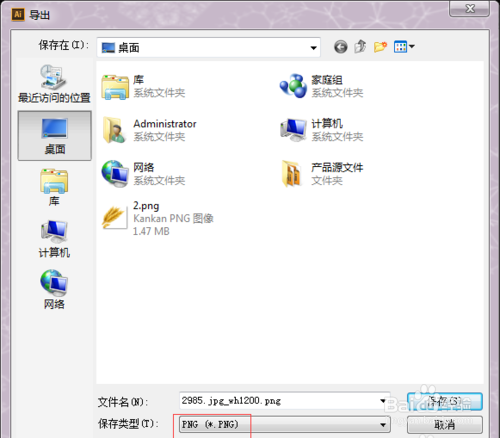This screenshot has height=438, width=501.
Task: Select the 库 system folder in file list
Action: pos(143,86)
